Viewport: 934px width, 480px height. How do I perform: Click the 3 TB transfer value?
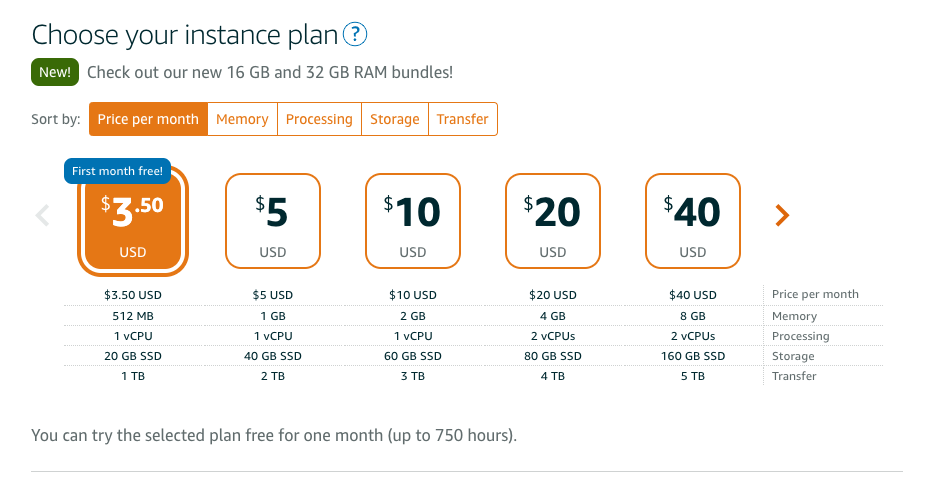coord(413,376)
